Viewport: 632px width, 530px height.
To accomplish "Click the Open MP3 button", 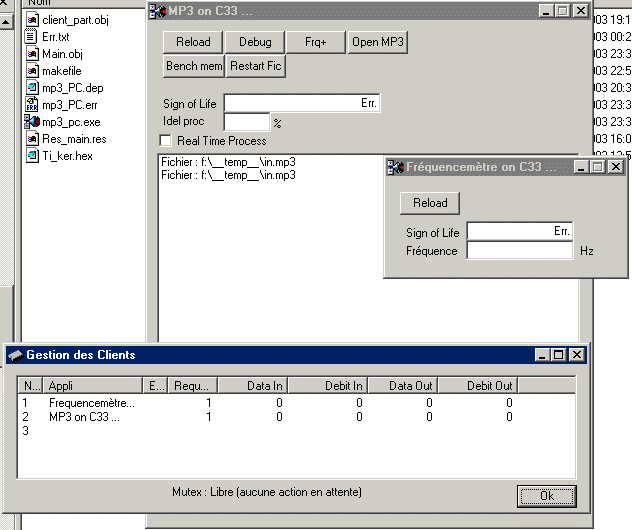I will click(378, 42).
